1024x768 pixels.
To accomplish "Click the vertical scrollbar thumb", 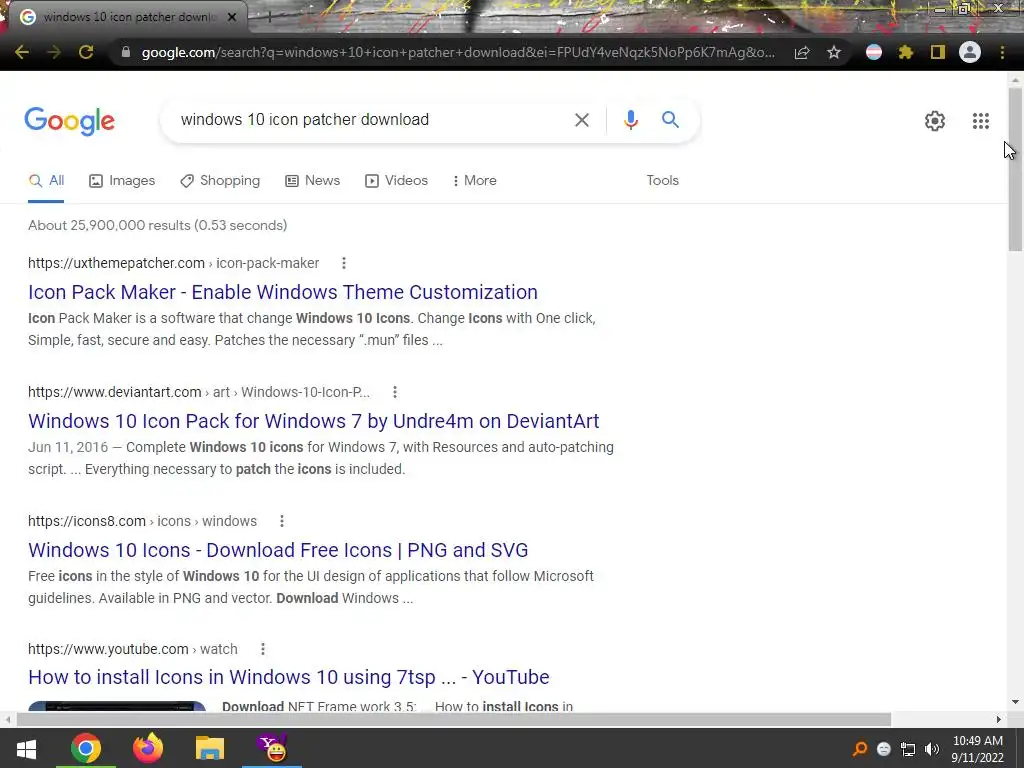I will coord(1015,168).
